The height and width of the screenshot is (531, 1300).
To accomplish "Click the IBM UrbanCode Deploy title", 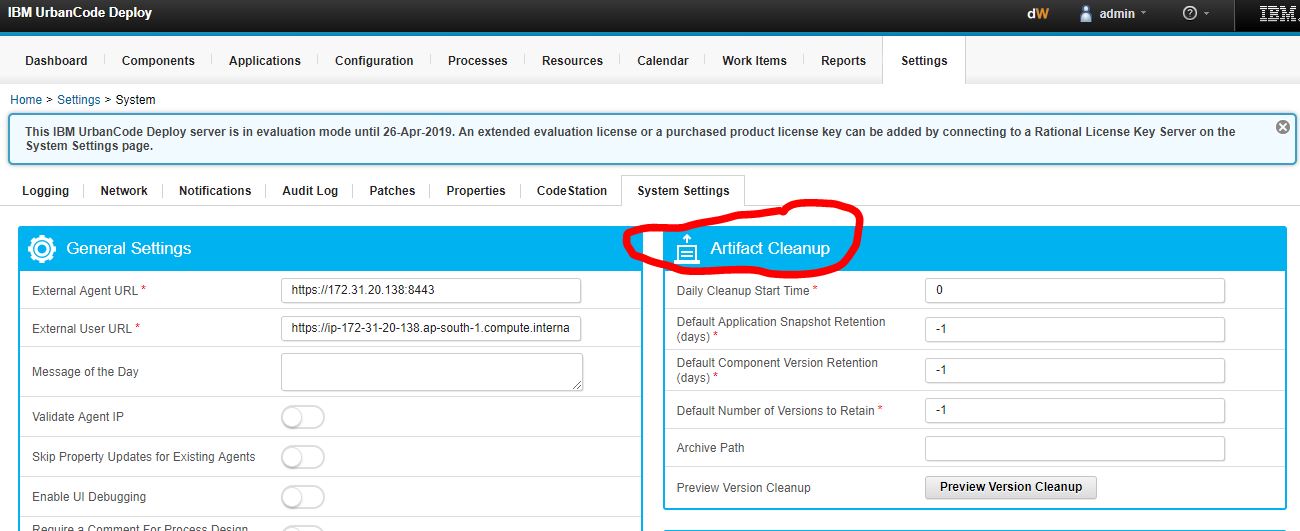I will [80, 13].
